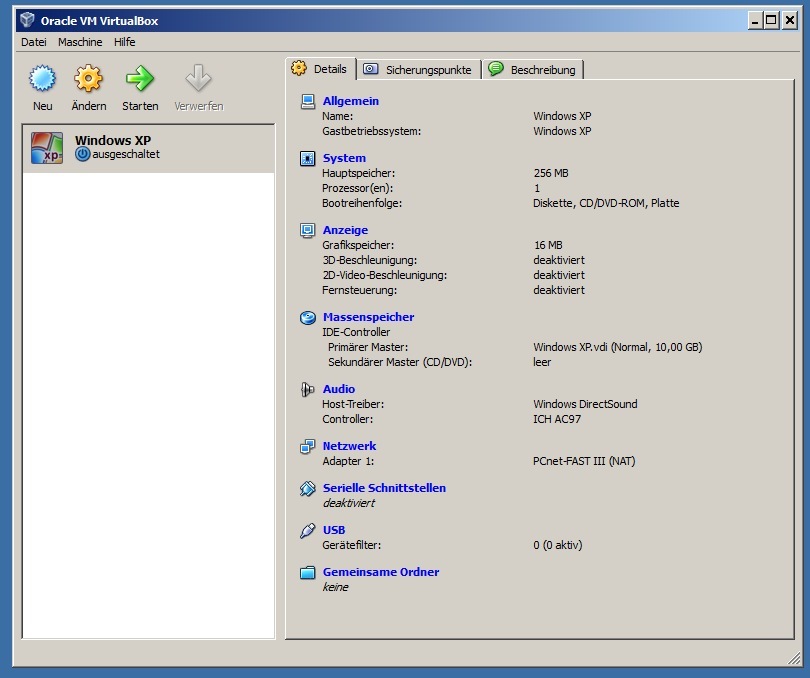Open the Allgemein settings link
Viewport: 810px width, 678px height.
351,101
